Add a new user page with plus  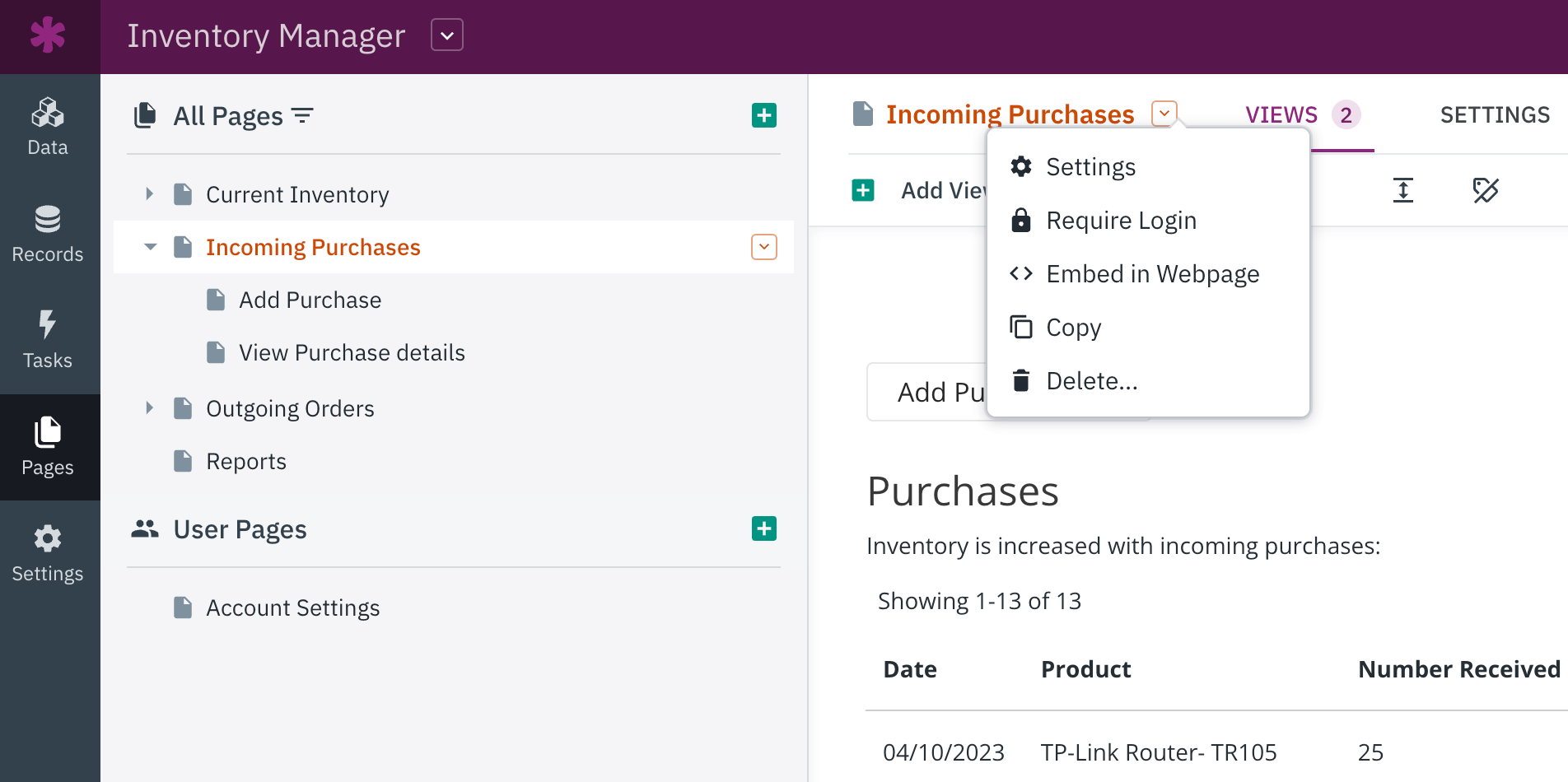(x=763, y=528)
